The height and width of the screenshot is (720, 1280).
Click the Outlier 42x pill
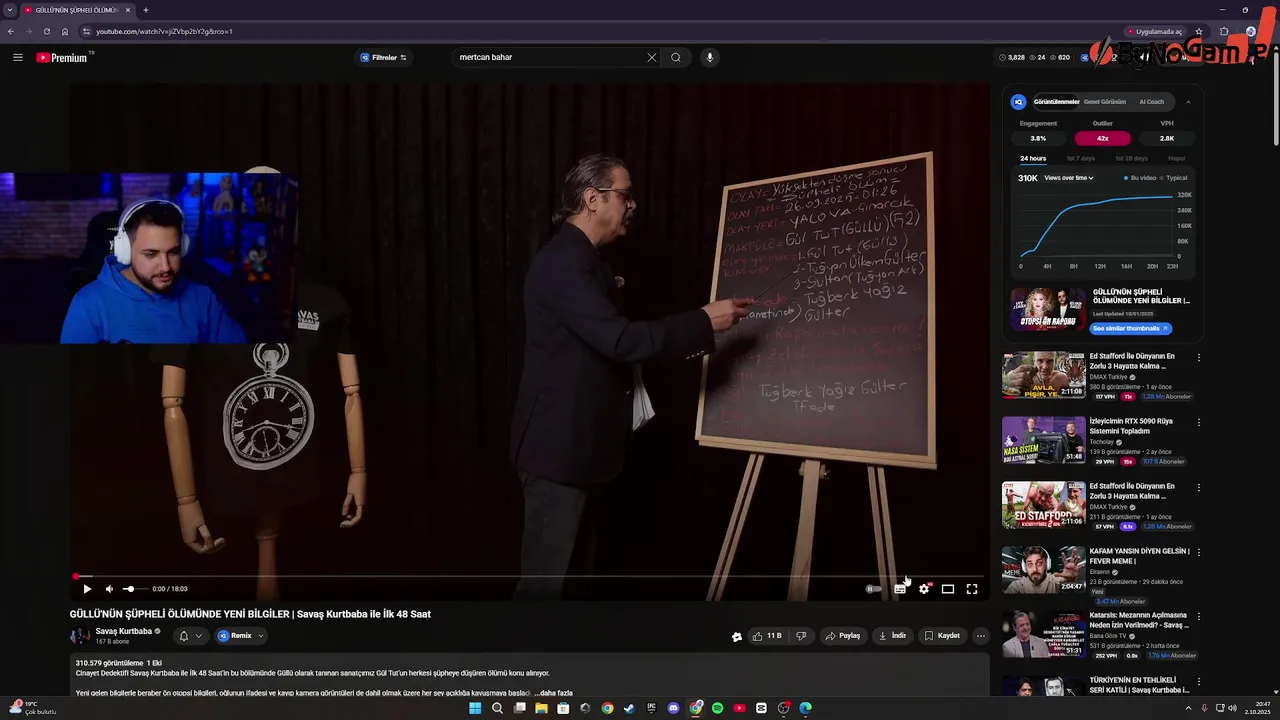click(x=1103, y=138)
